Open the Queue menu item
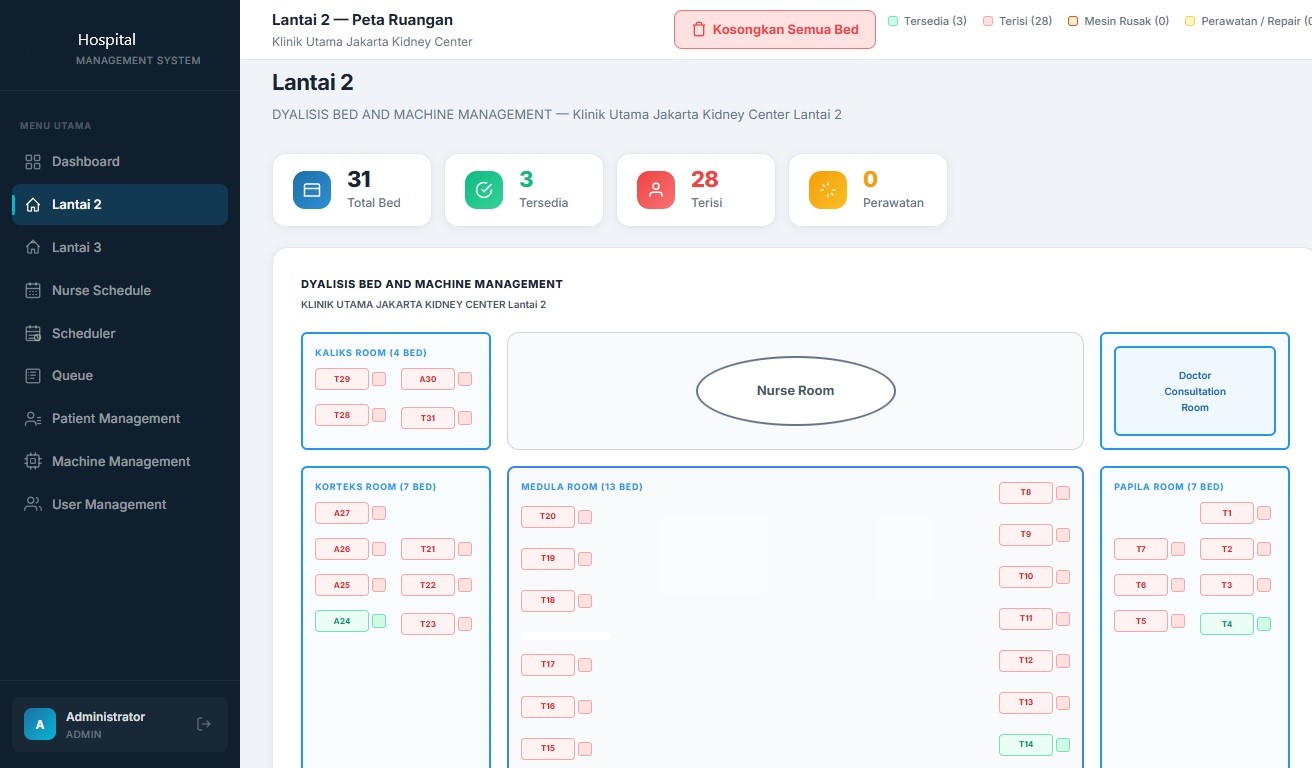This screenshot has height=768, width=1312. [x=120, y=376]
